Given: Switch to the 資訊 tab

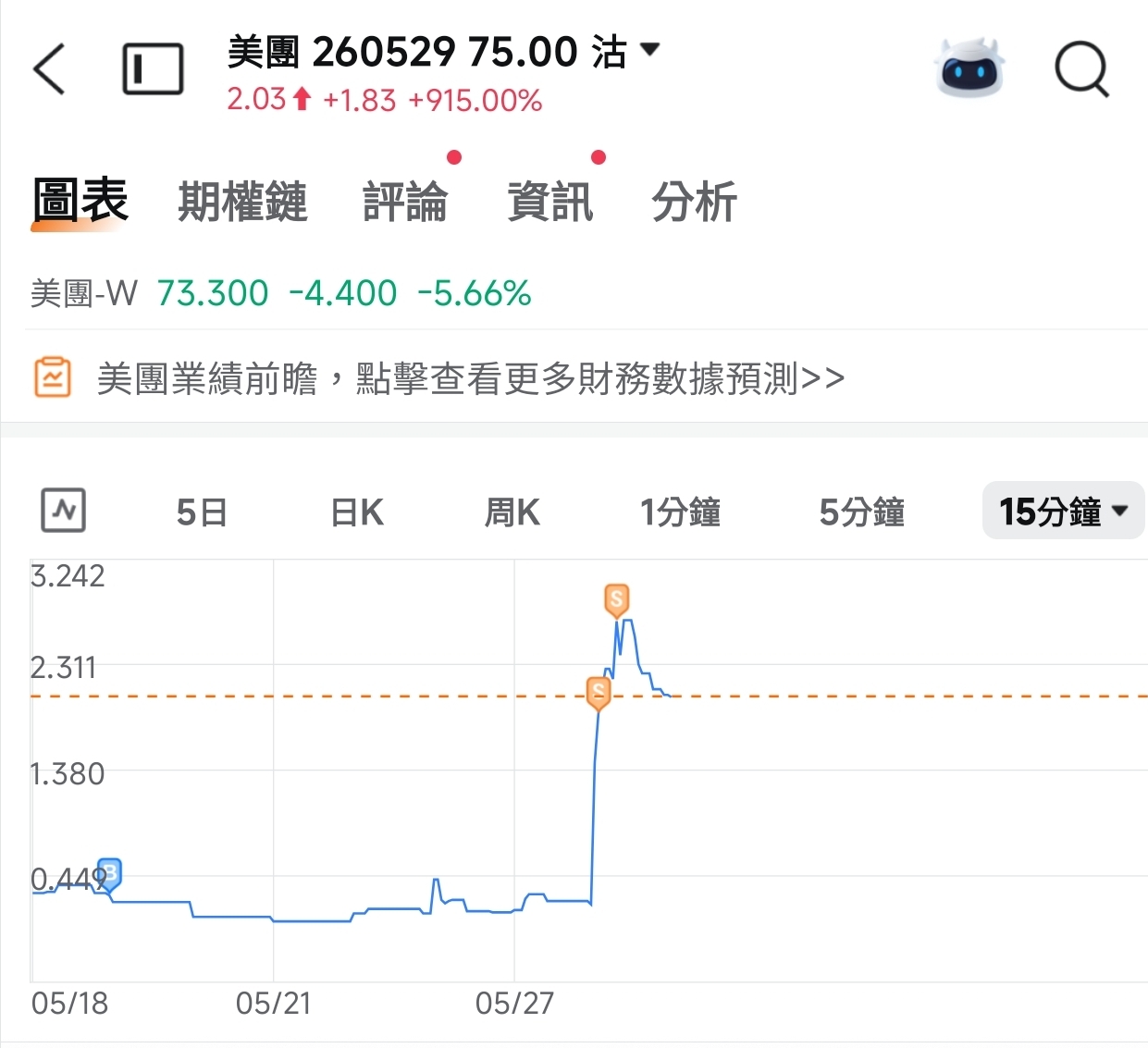Looking at the screenshot, I should pos(550,202).
